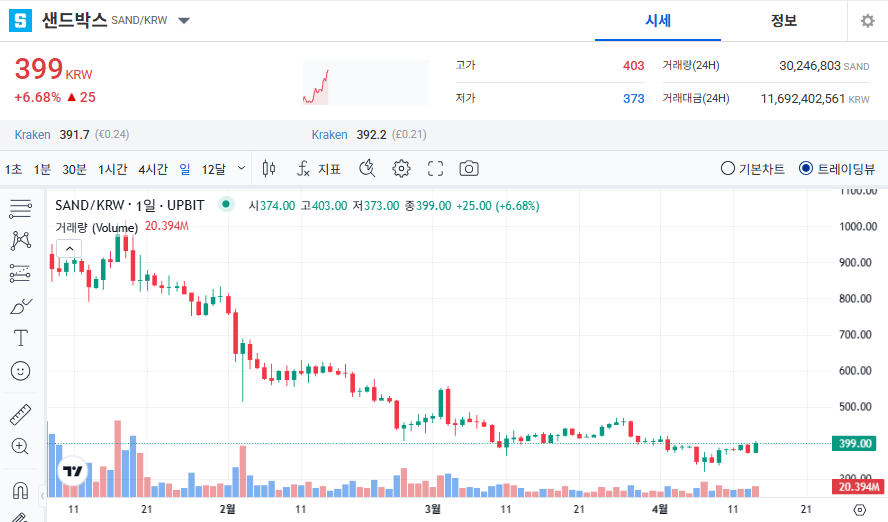
Task: Click the 20.394M volume axis label
Action: 858,486
